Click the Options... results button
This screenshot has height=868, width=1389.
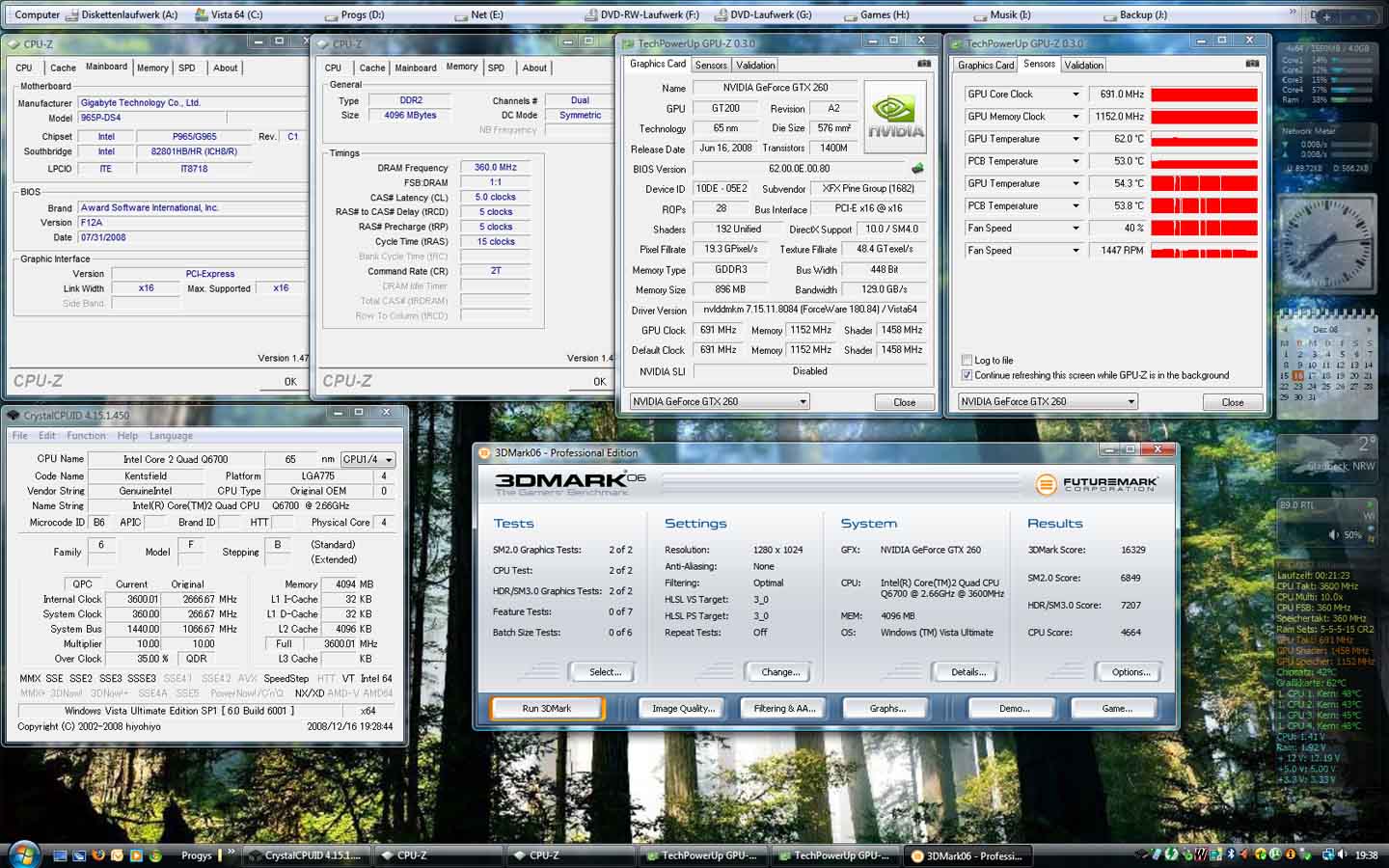point(1130,672)
